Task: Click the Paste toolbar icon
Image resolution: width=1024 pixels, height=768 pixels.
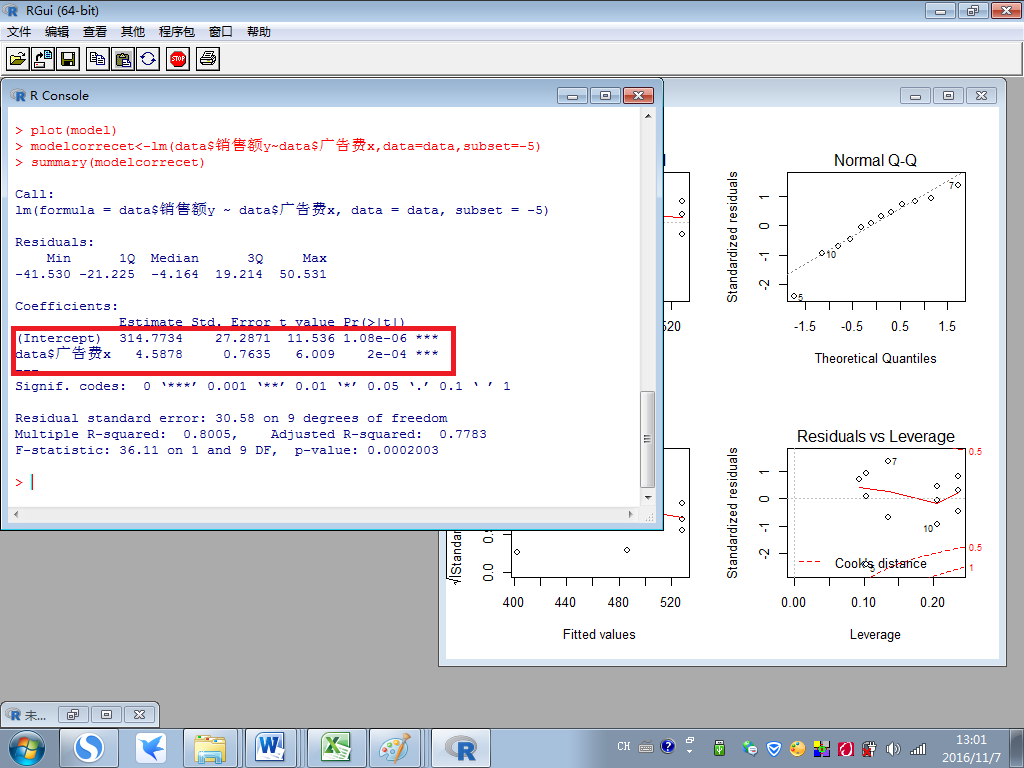Action: pos(122,59)
